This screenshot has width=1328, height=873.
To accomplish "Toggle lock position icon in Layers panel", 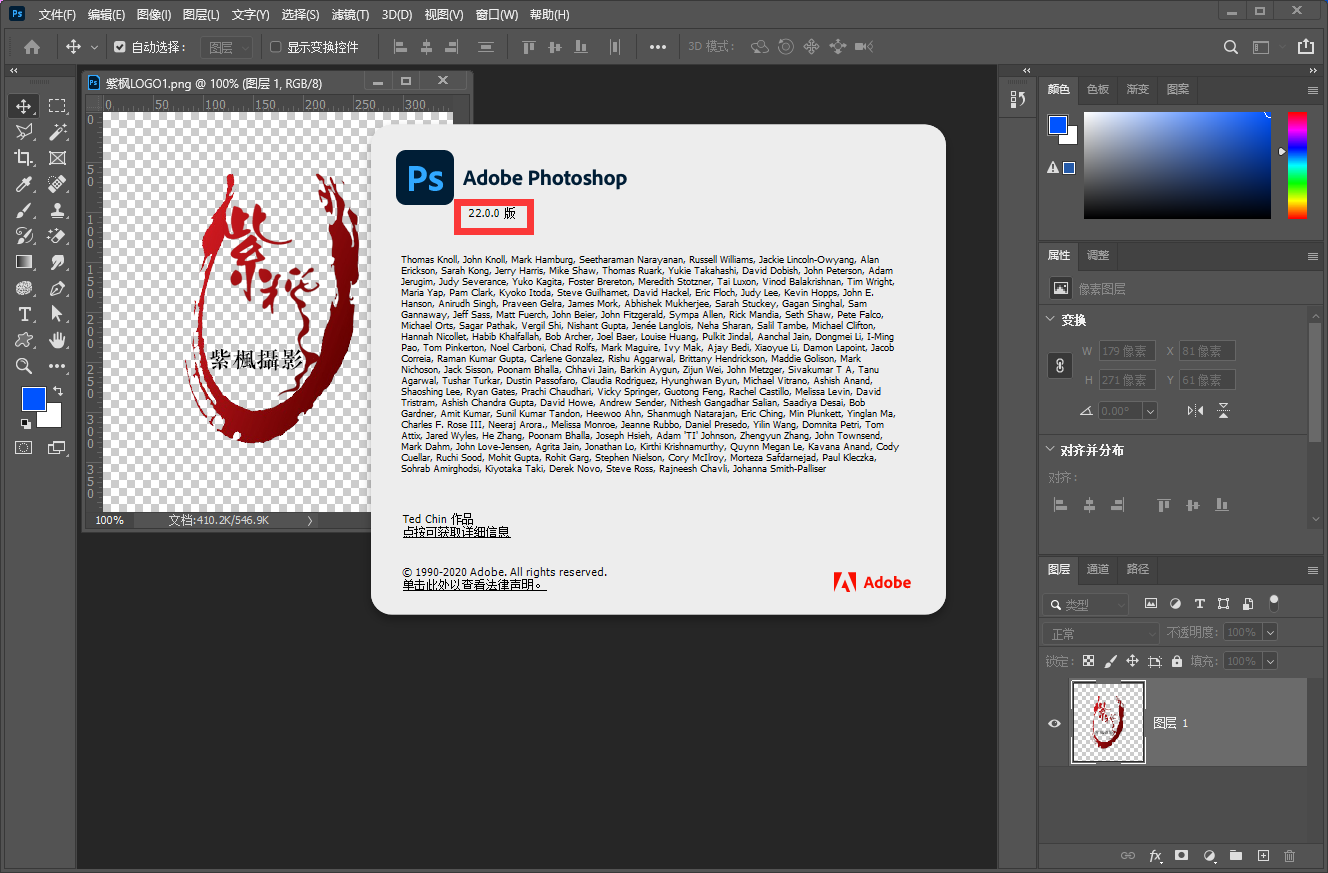I will (1133, 661).
